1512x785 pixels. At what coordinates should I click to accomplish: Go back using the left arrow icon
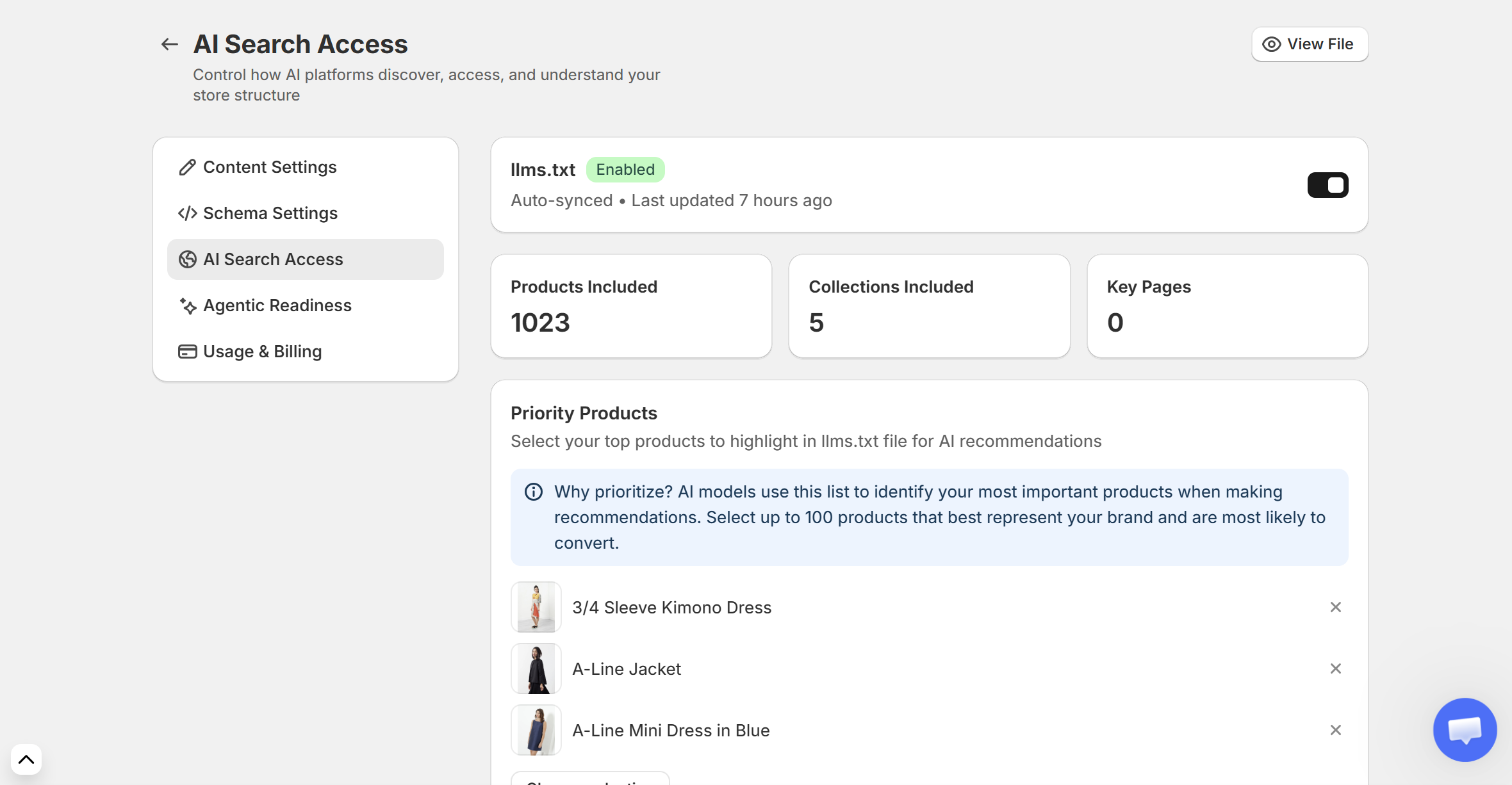169,44
